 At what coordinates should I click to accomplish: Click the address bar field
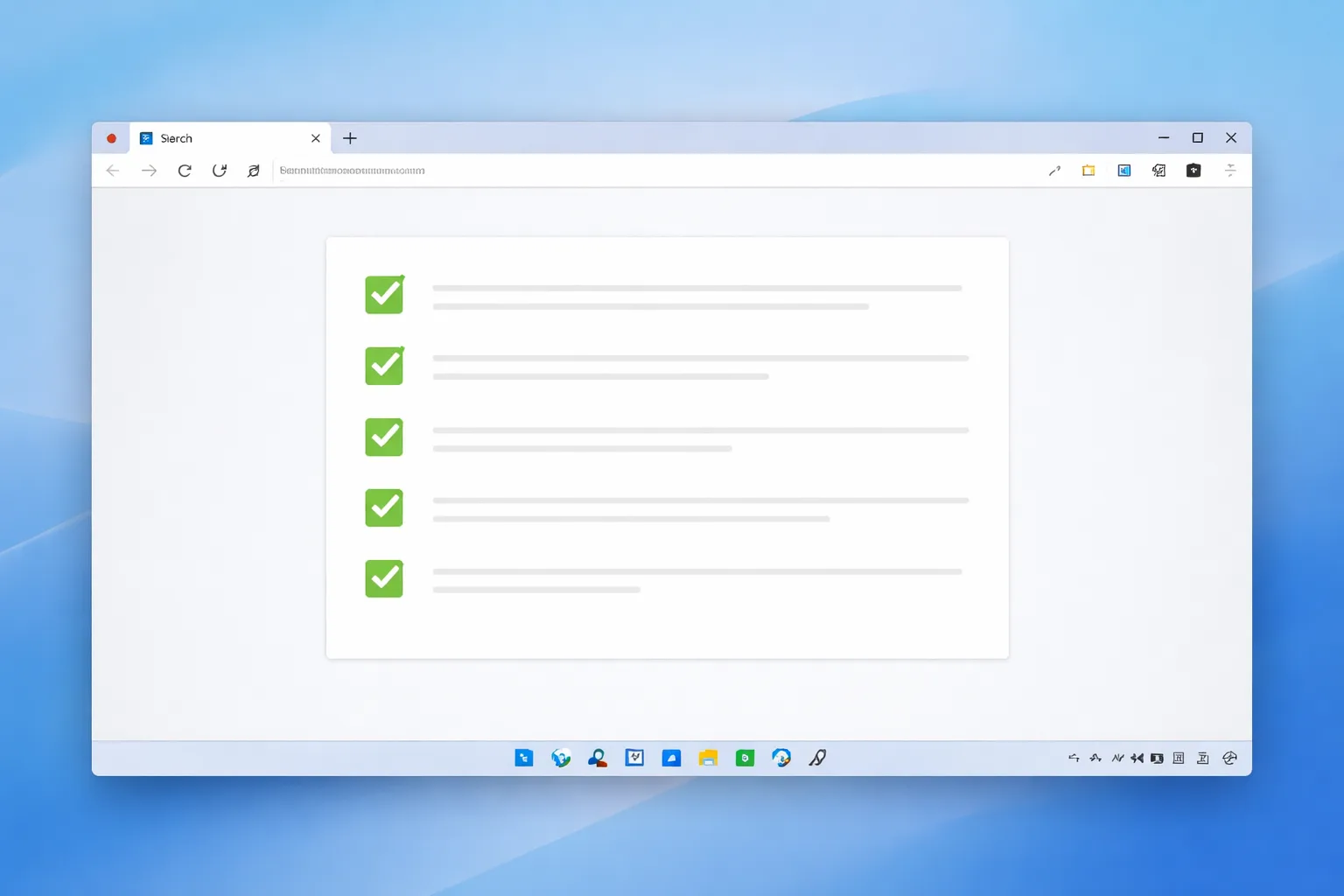click(x=656, y=171)
